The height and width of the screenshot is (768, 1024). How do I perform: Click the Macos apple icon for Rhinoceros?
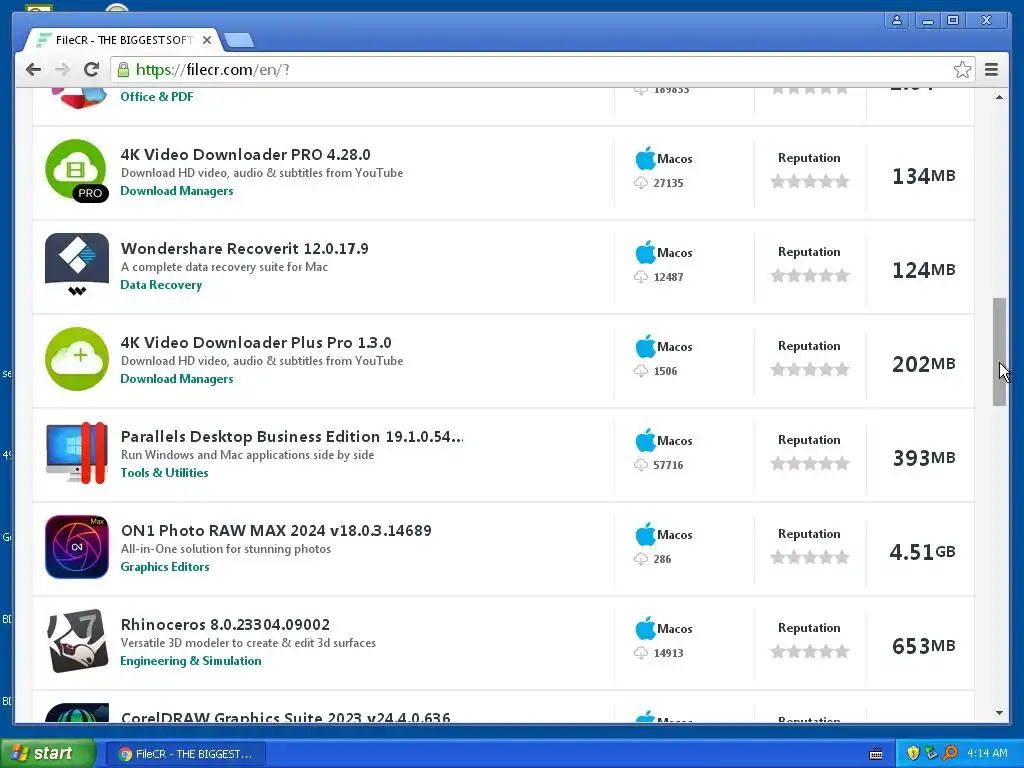point(645,628)
